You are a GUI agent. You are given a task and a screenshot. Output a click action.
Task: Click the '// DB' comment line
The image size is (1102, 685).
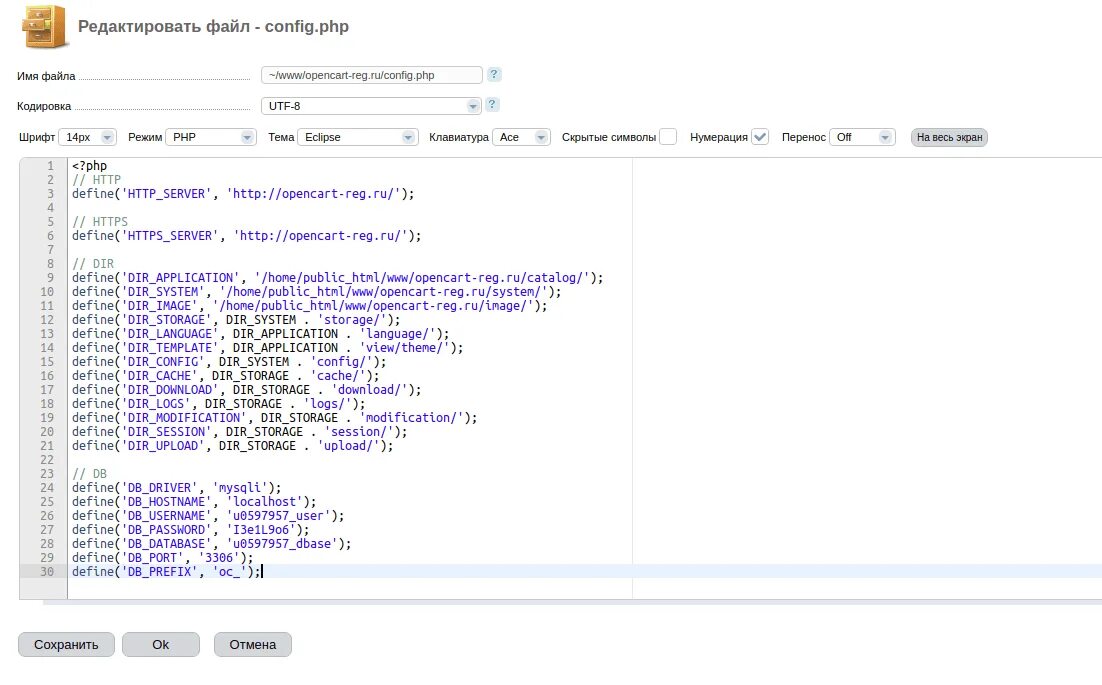pos(89,474)
